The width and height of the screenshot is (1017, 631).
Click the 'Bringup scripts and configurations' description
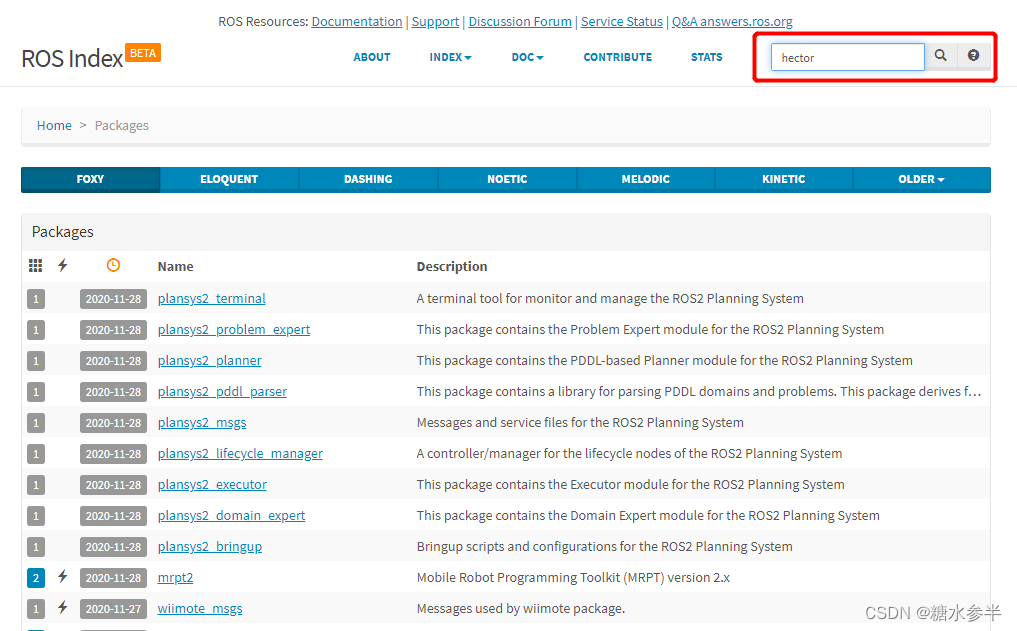point(604,547)
